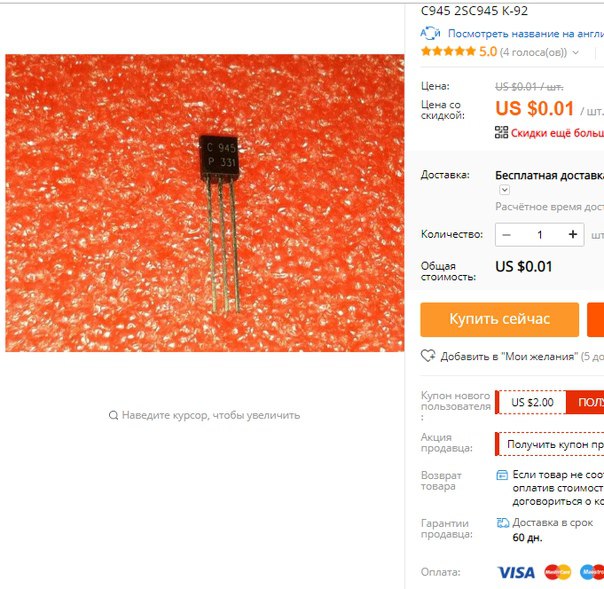Expand the rating votes dropdown arrow

(x=575, y=52)
